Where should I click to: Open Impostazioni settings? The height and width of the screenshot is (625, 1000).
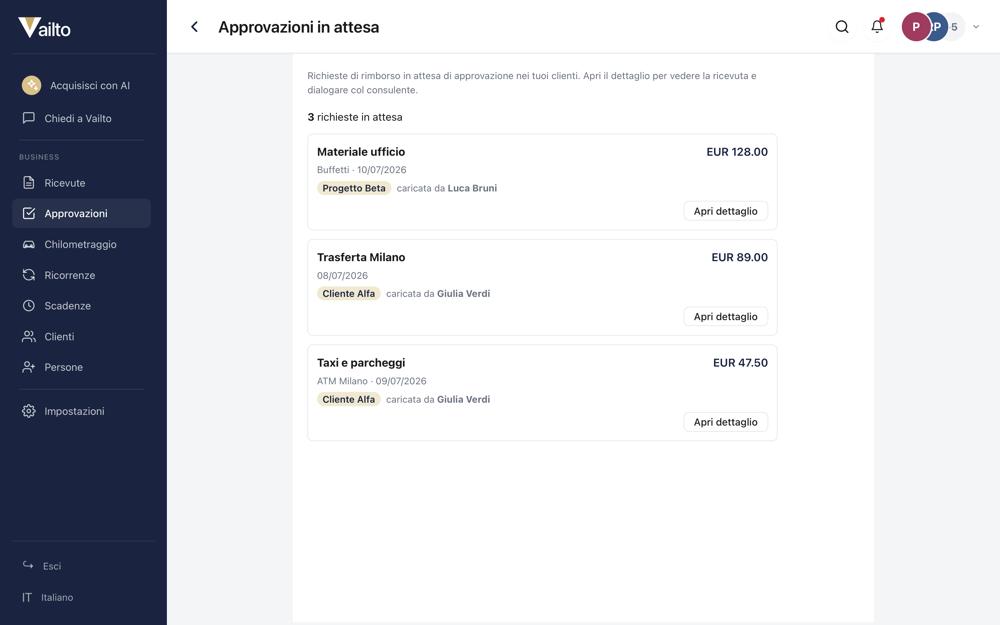click(x=82, y=411)
